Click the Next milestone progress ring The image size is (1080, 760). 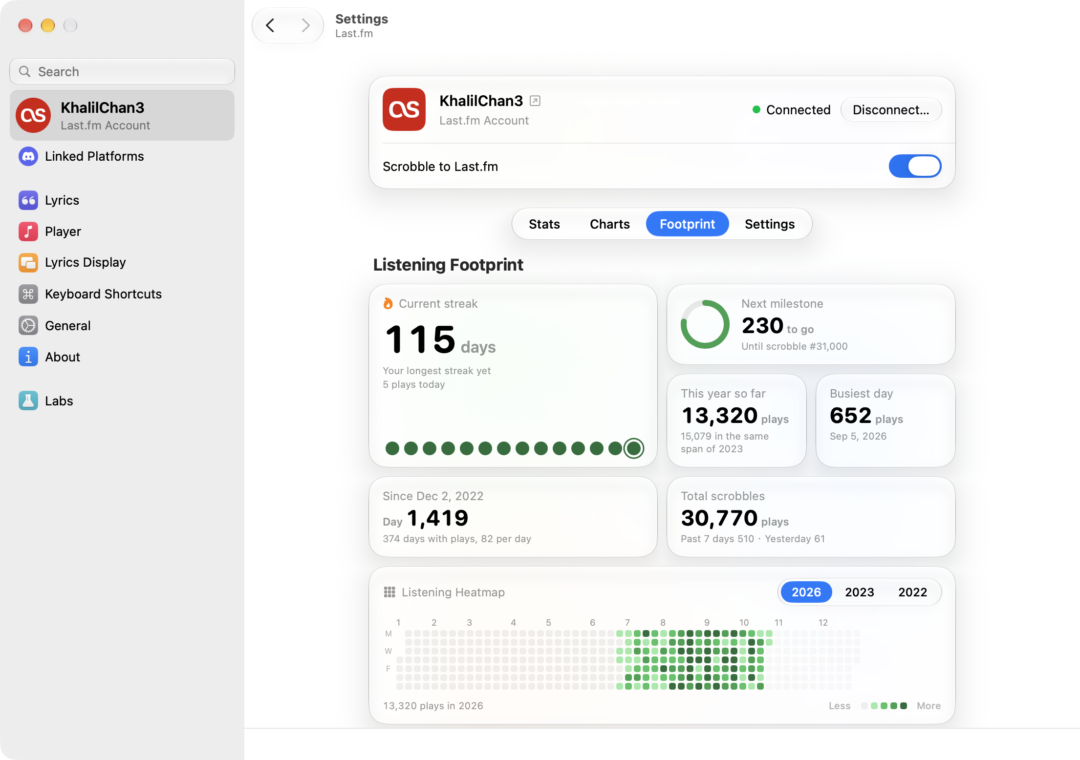pos(705,325)
